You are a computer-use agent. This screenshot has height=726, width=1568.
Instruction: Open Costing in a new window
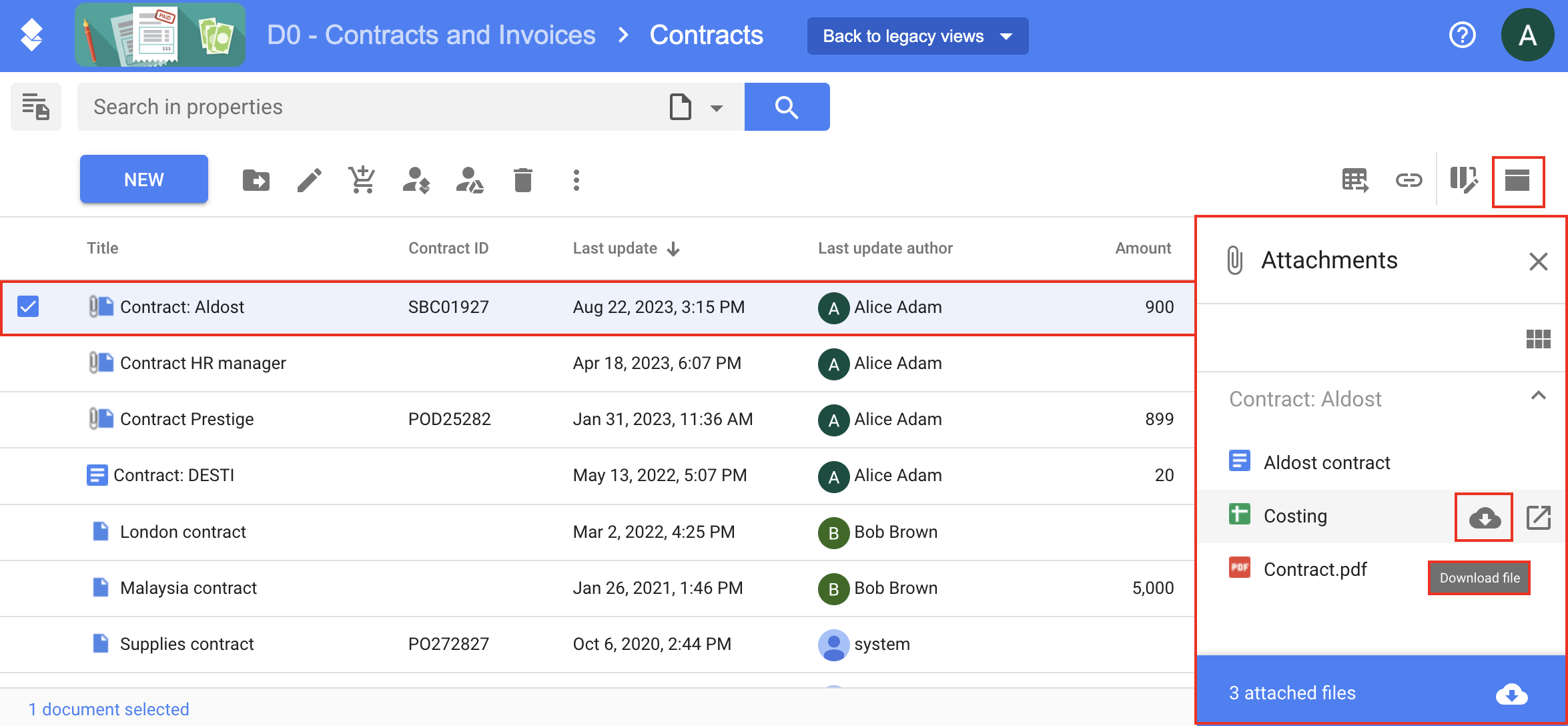click(x=1538, y=517)
